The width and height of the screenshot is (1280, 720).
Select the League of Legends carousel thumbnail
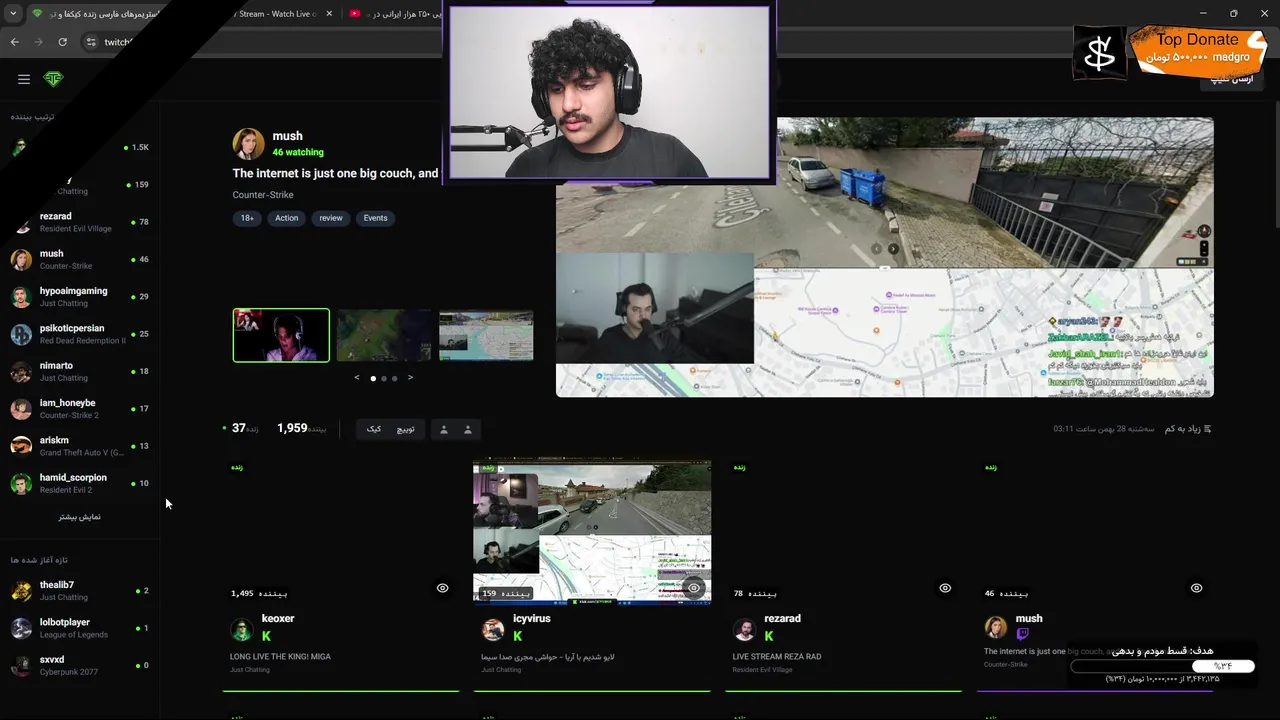click(384, 335)
